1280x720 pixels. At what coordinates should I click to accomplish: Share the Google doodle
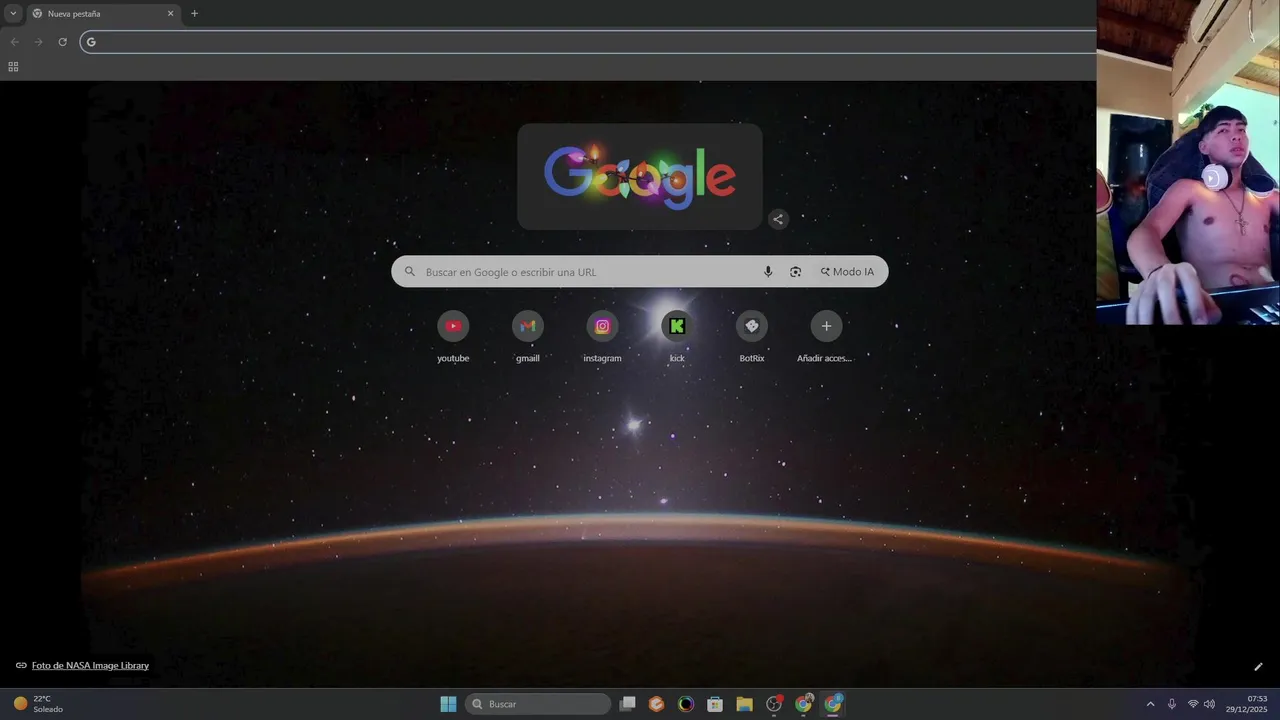pos(778,219)
